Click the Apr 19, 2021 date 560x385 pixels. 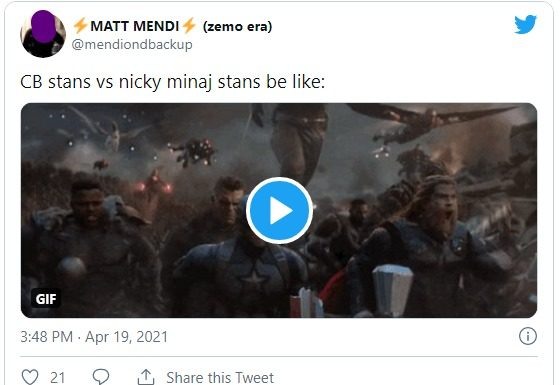[126, 337]
